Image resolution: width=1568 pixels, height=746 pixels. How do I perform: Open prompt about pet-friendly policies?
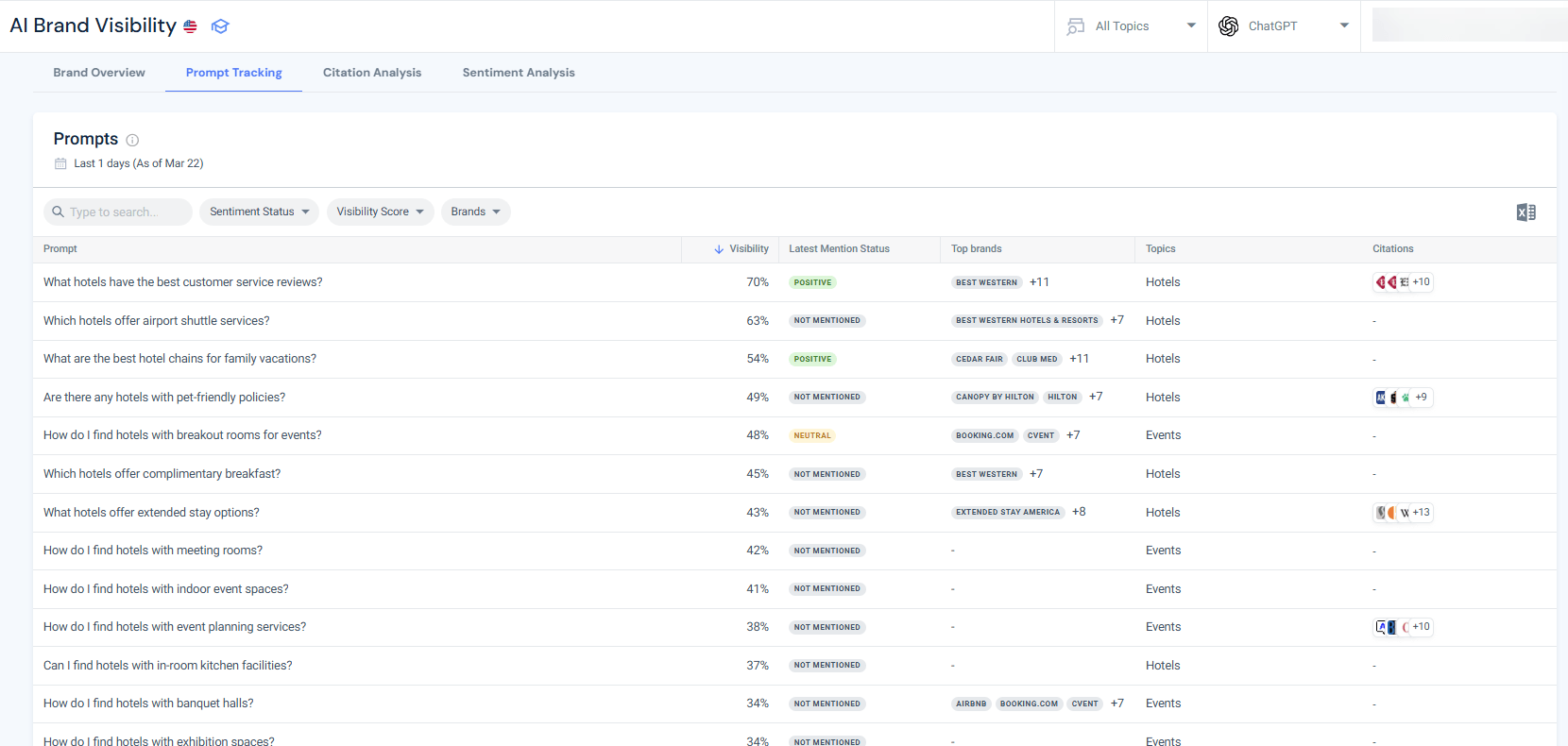click(164, 398)
